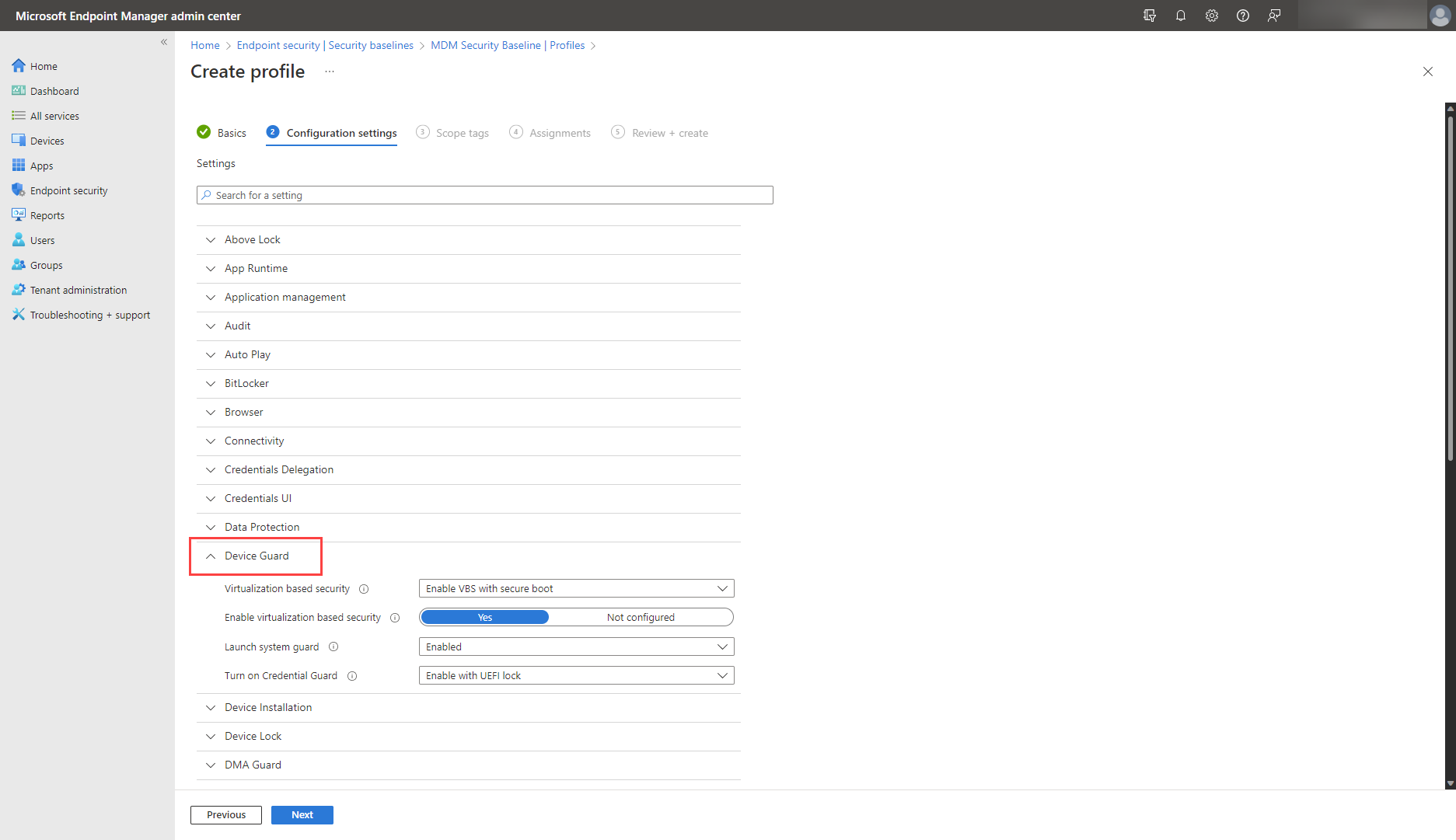1456x840 pixels.
Task: Expand the Data Protection section
Action: click(469, 527)
